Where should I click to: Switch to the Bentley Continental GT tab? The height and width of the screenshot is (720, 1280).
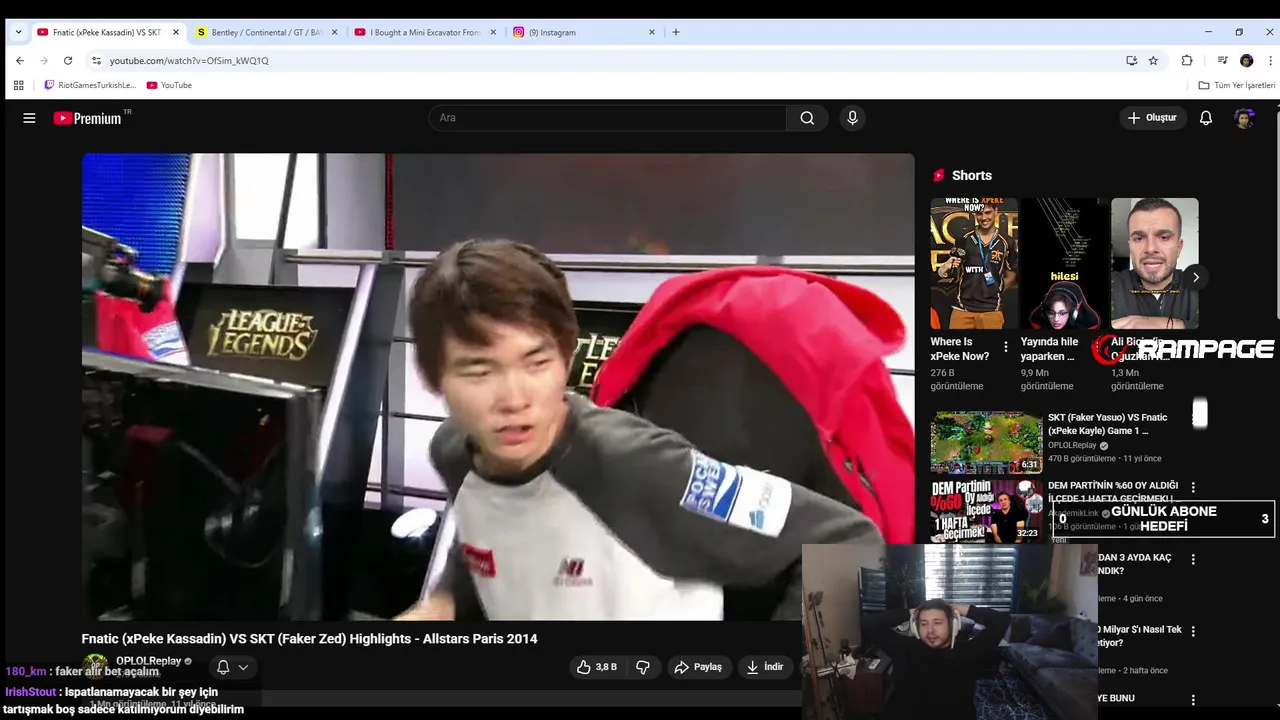click(267, 32)
